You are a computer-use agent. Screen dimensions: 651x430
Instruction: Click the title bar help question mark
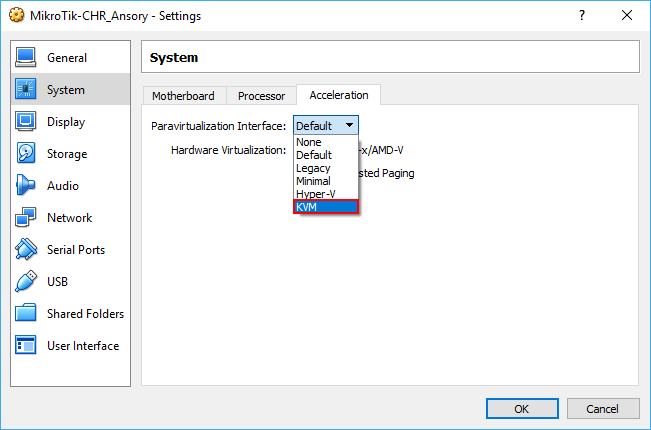[581, 16]
